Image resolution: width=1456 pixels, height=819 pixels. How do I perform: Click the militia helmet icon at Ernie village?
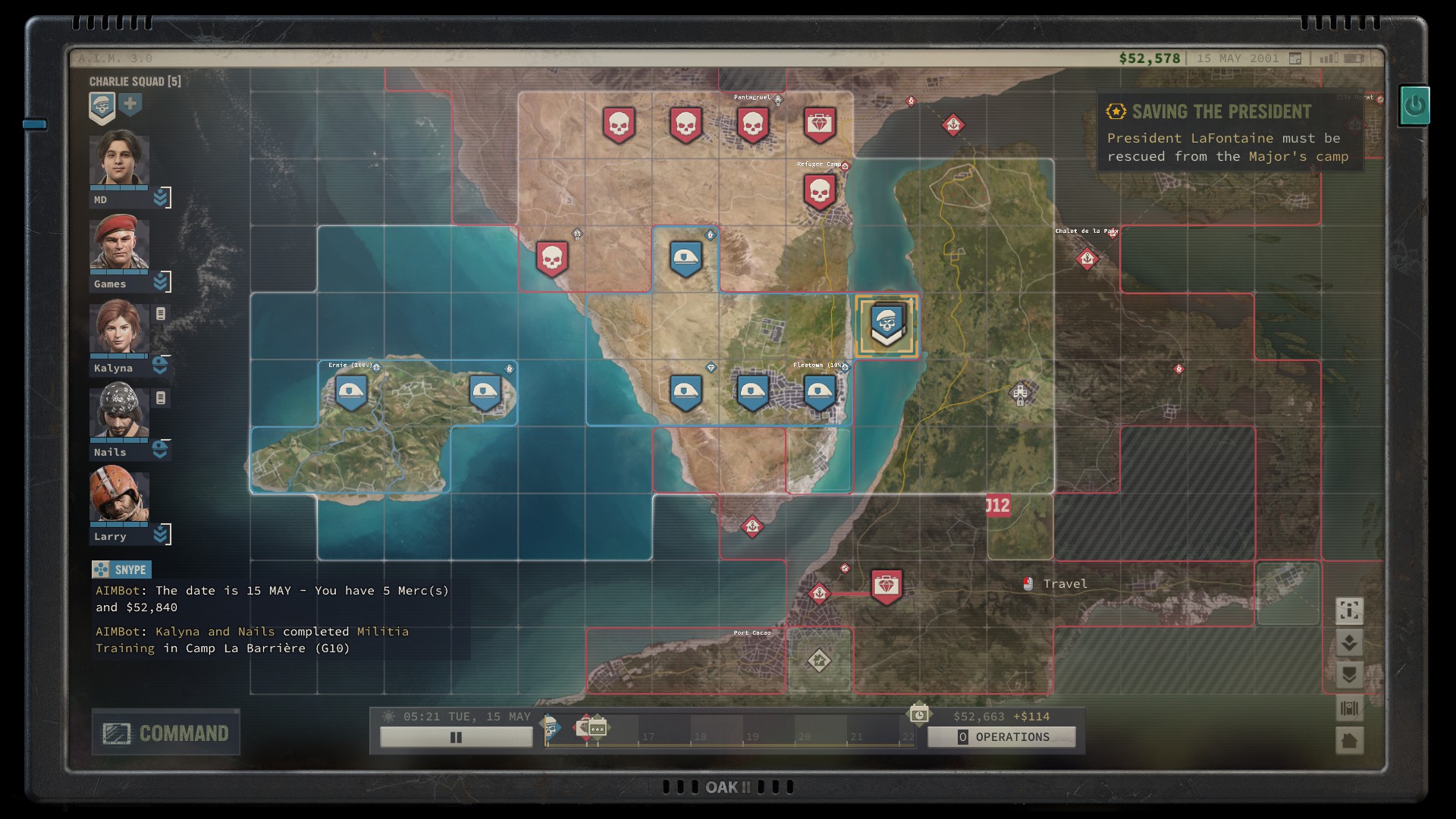351,393
